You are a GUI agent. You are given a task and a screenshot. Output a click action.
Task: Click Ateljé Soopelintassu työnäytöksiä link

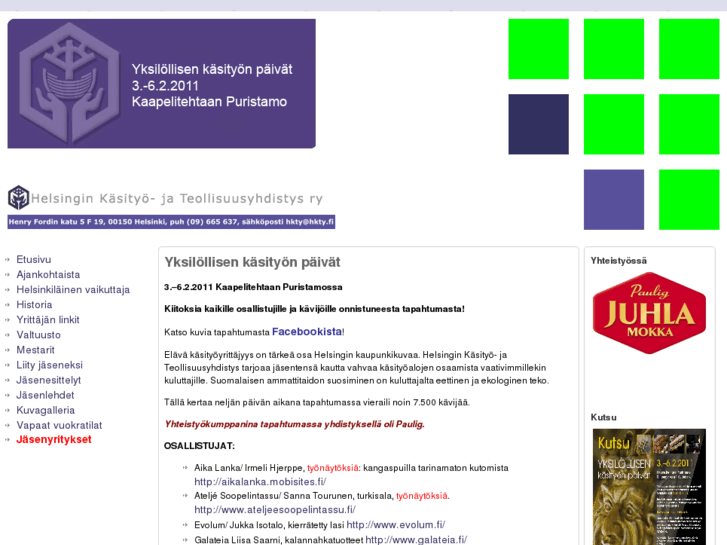tap(422, 496)
